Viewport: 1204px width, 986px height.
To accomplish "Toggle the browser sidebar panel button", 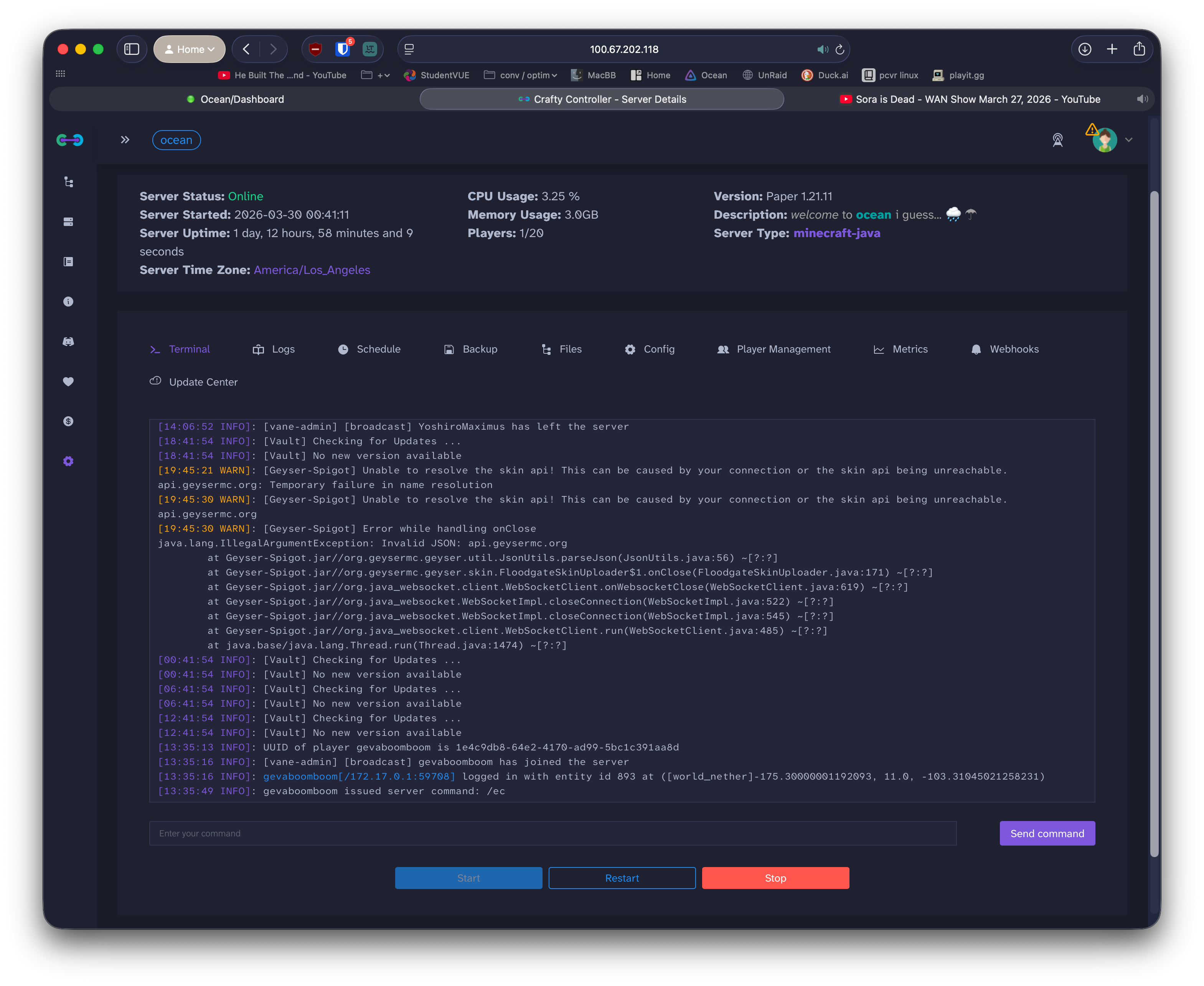I will (x=132, y=49).
